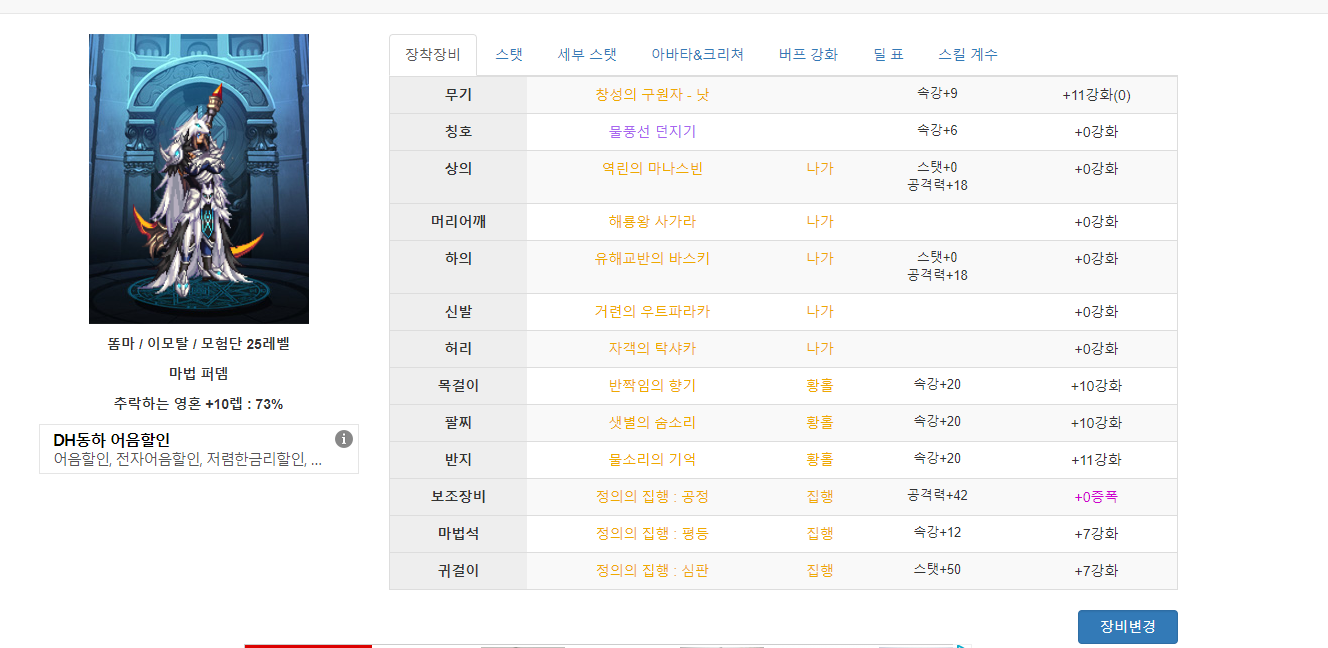
Task: Click the ad description text 어음할인, 전자어음할인
Action: click(x=187, y=460)
